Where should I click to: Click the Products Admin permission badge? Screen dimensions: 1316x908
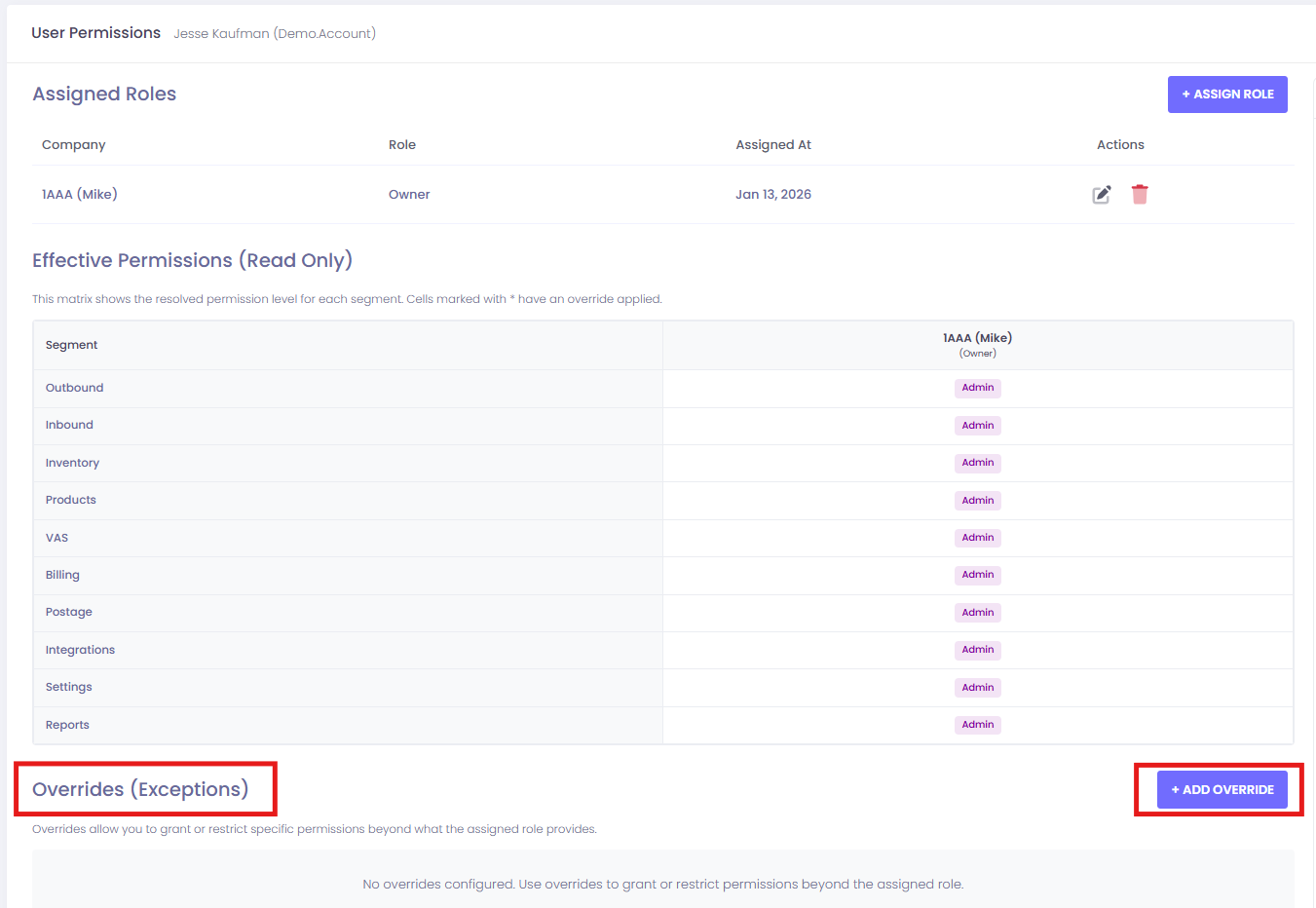pyautogui.click(x=977, y=501)
